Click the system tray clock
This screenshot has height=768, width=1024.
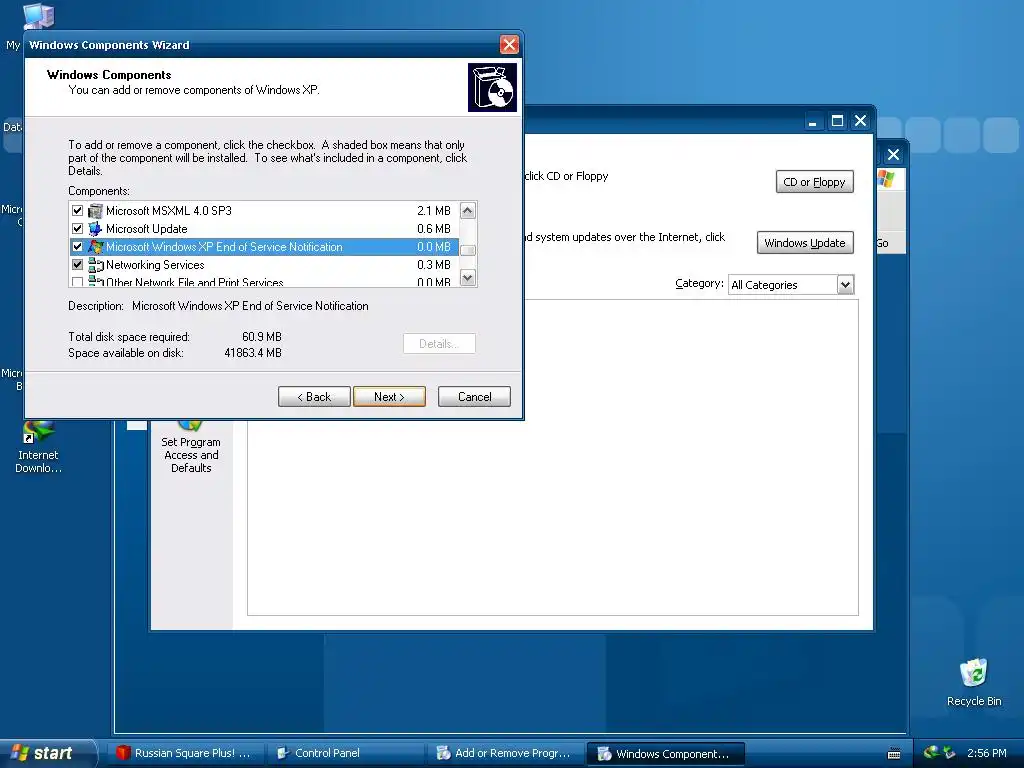coord(986,753)
